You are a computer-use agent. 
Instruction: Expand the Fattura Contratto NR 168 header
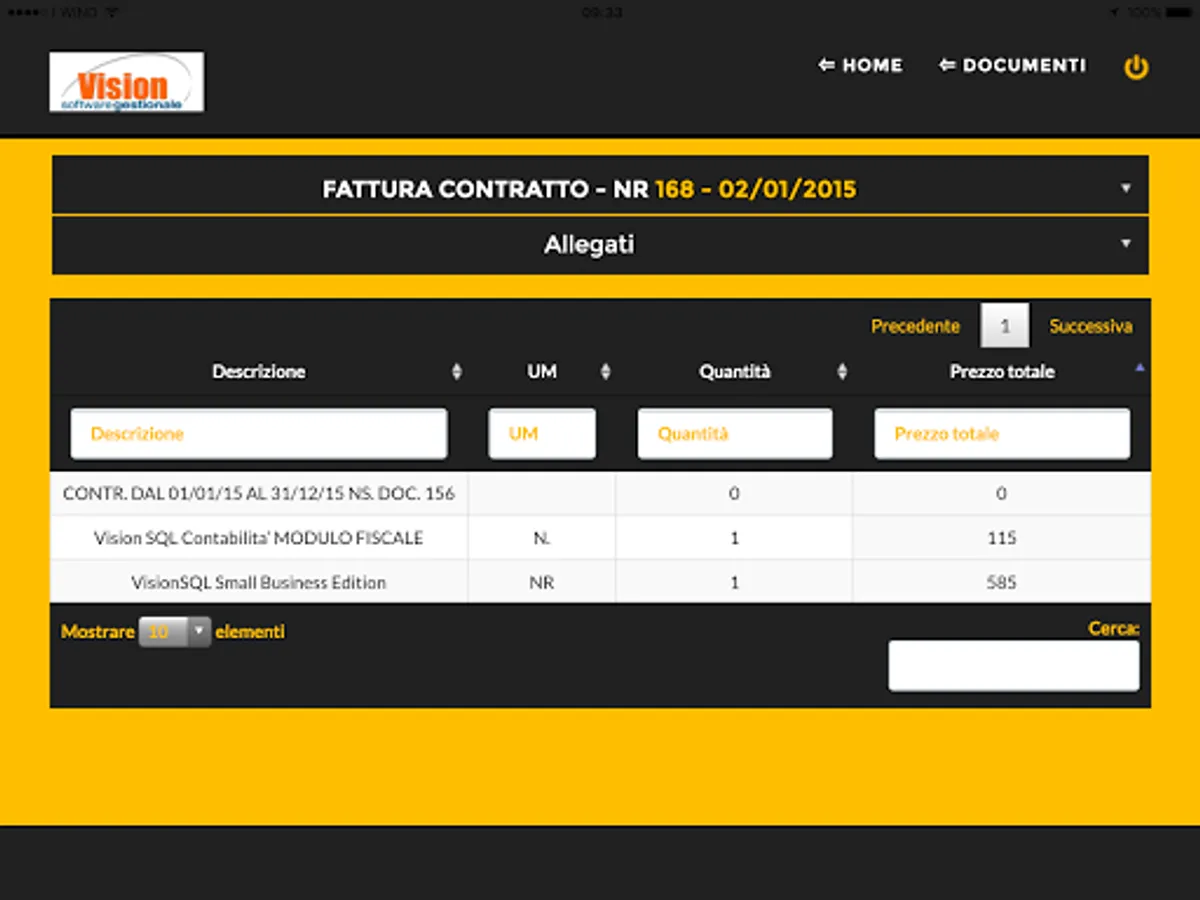coord(600,186)
